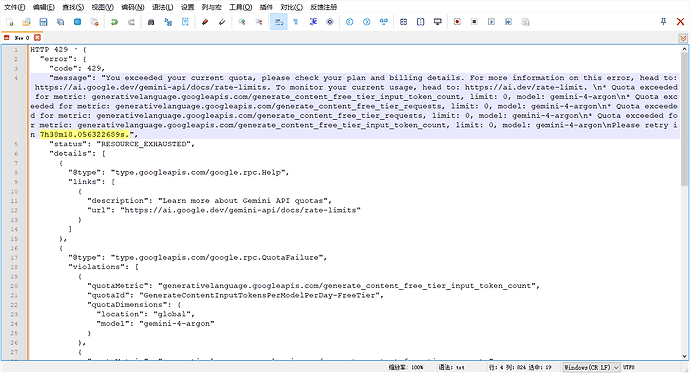This screenshot has height=373, width=690.
Task: Click the "code": 429 line
Action: pos(77,68)
